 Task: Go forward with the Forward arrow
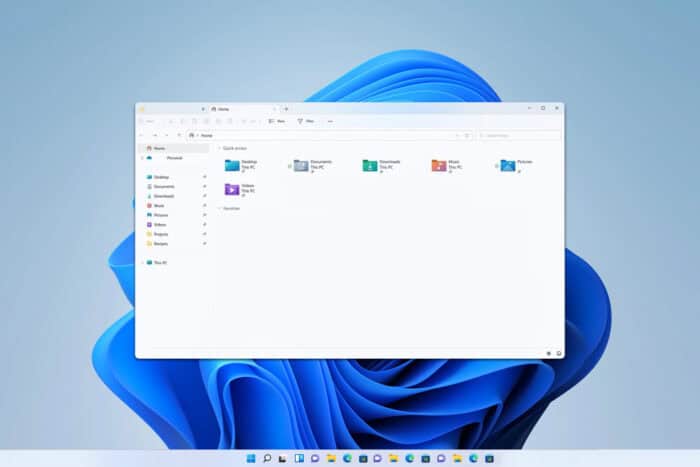pos(155,135)
